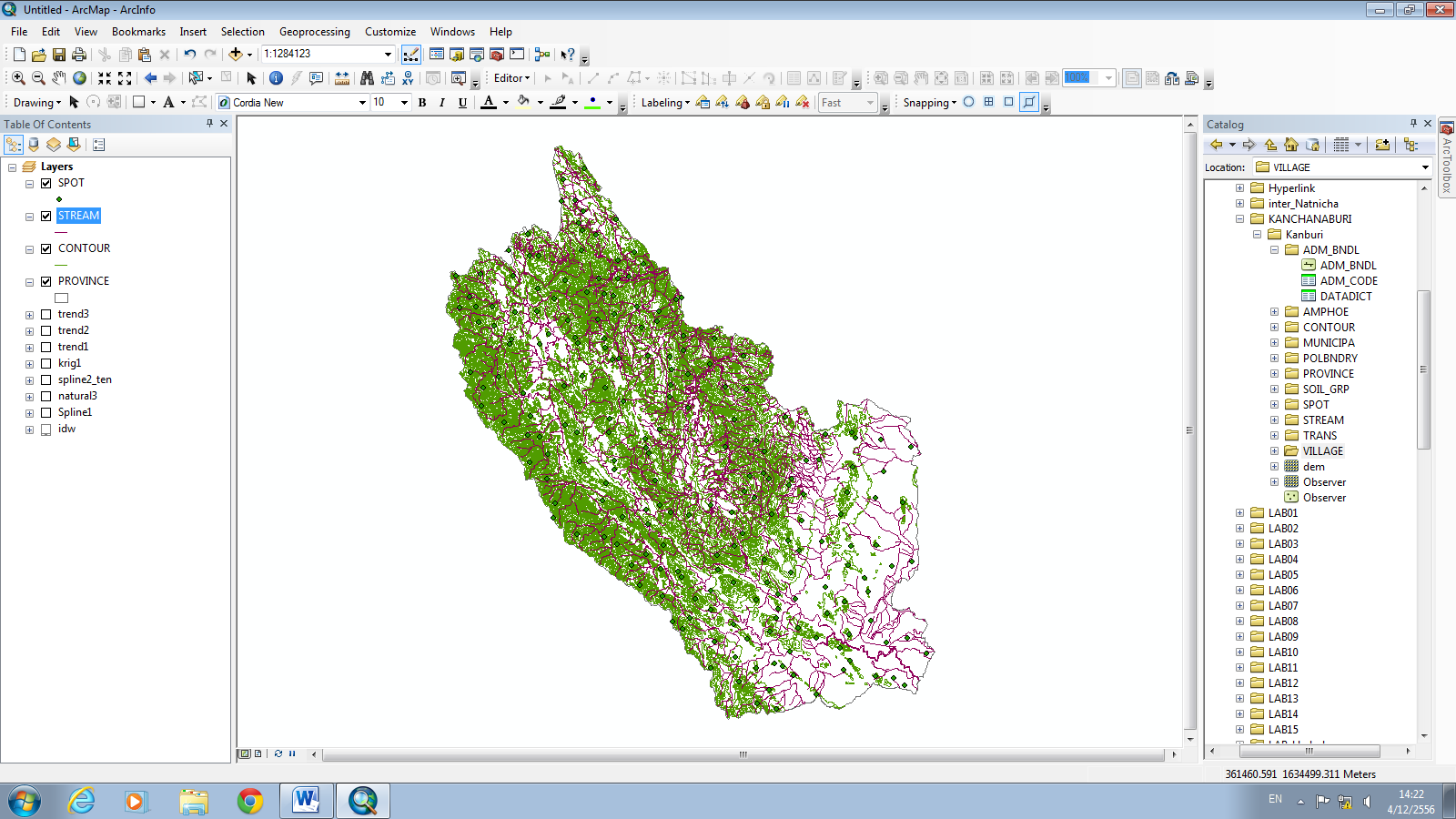Open the Selection menu
Viewport: 1456px width, 819px height.
243,31
